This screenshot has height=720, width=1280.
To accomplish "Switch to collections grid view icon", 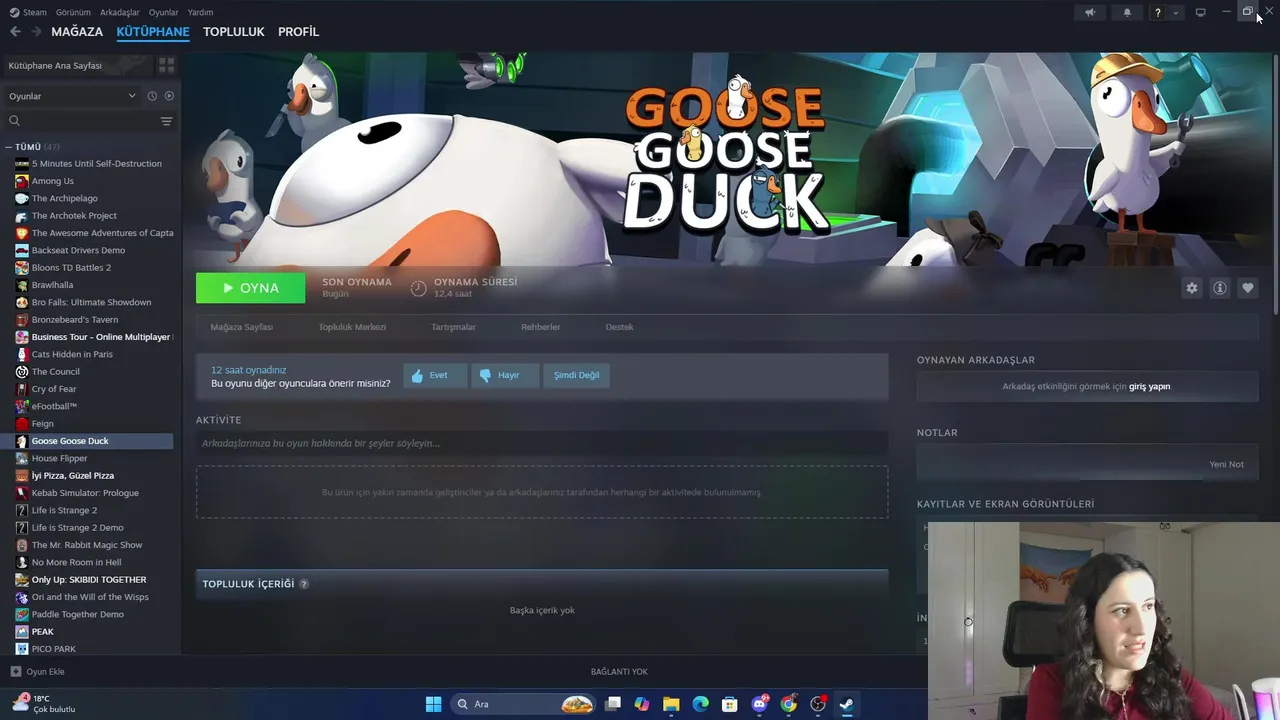I will [x=167, y=65].
